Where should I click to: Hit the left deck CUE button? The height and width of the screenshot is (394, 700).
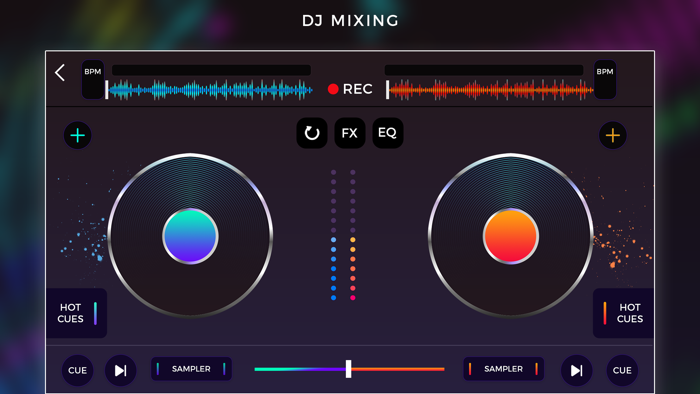point(77,370)
